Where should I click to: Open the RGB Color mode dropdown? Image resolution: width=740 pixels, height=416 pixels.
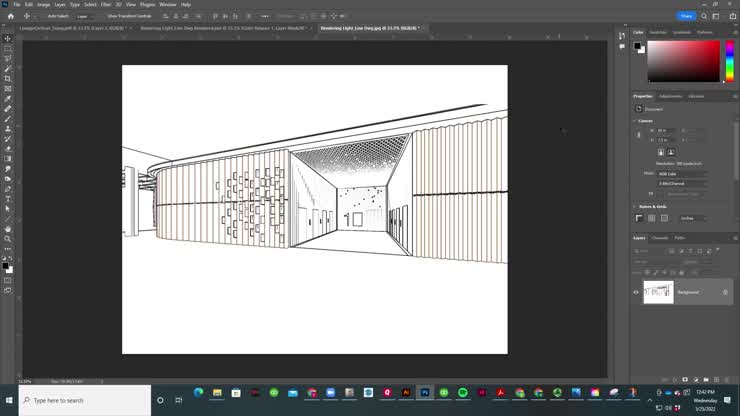click(x=682, y=174)
